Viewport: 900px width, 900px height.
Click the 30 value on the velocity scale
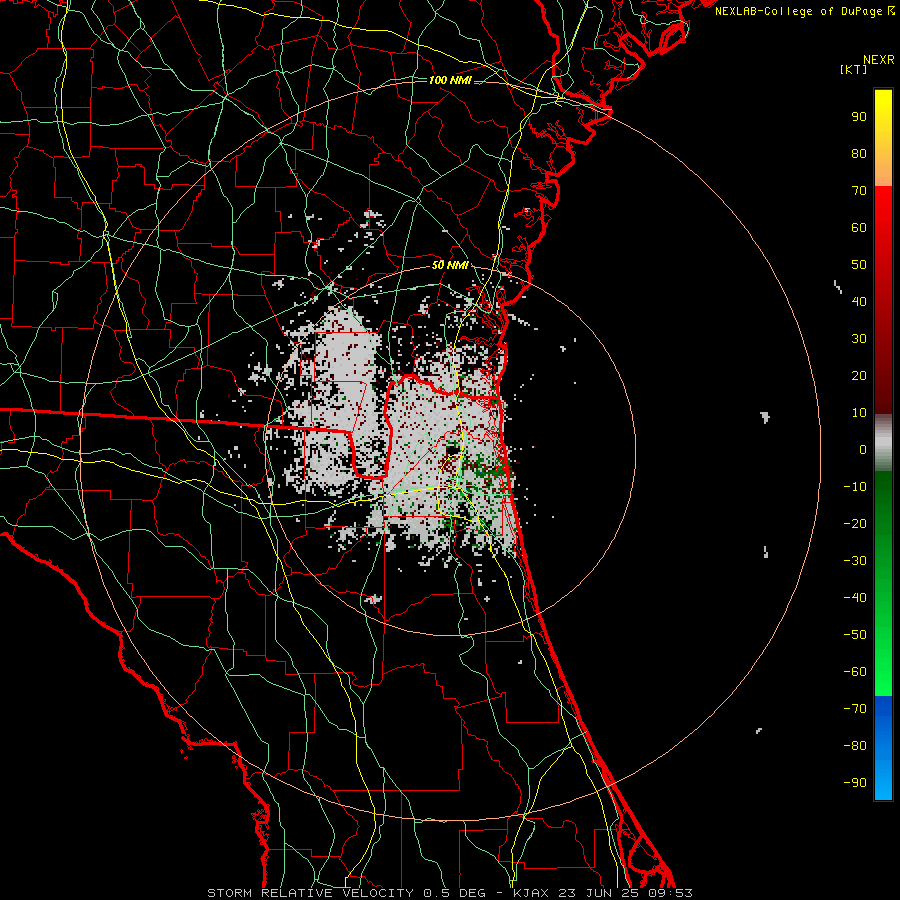[859, 339]
